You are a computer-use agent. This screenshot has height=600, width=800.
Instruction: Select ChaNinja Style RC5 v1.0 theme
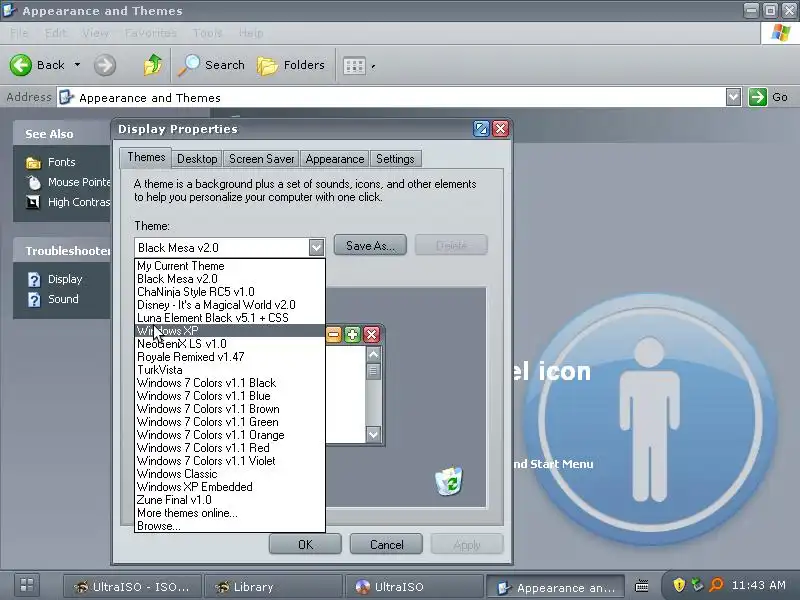click(230, 292)
